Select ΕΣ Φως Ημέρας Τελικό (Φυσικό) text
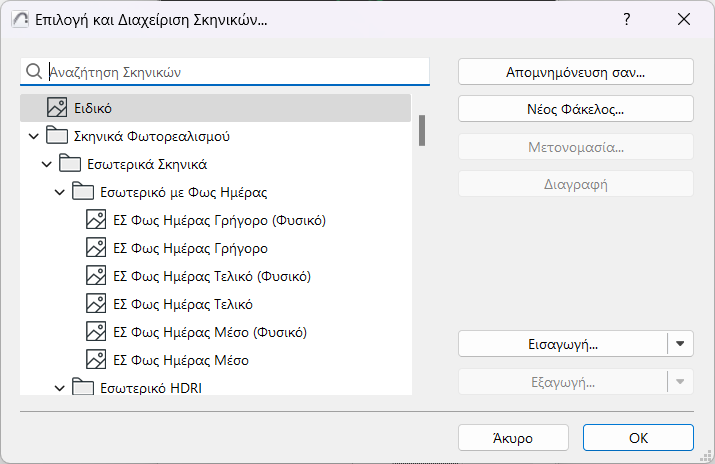The image size is (715, 464). click(x=212, y=276)
